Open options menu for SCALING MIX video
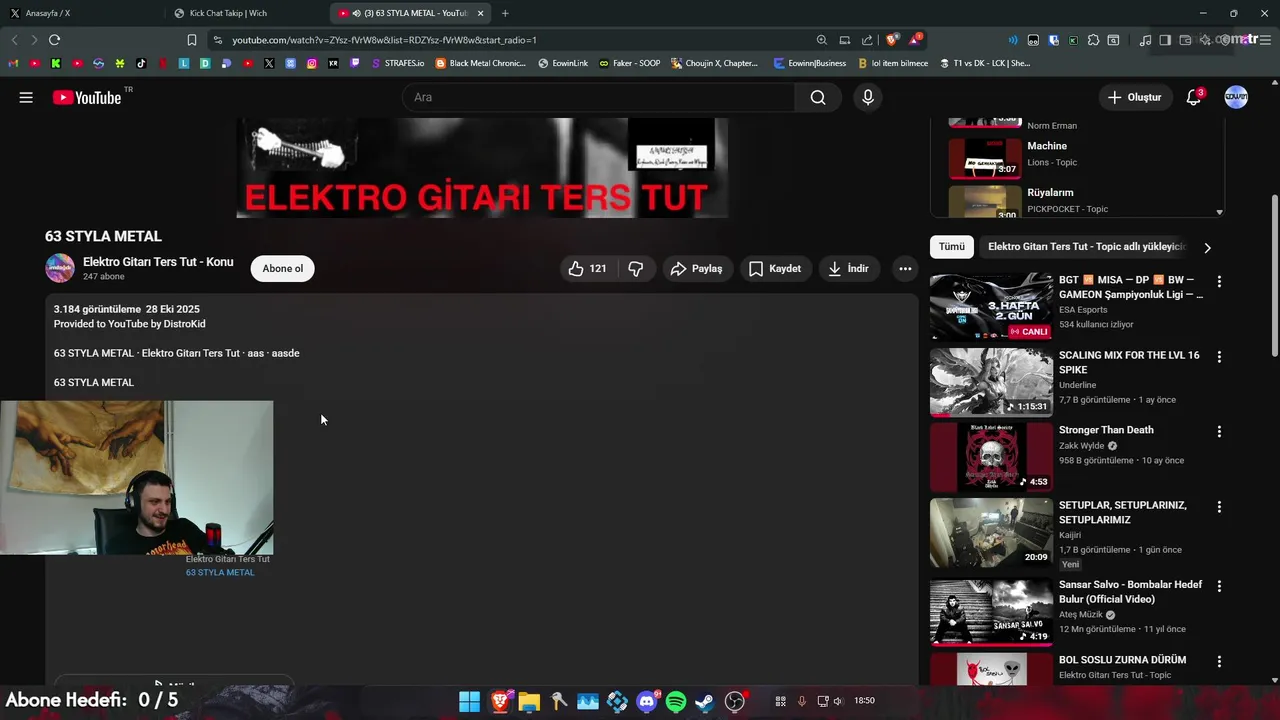1280x720 pixels. [x=1219, y=356]
